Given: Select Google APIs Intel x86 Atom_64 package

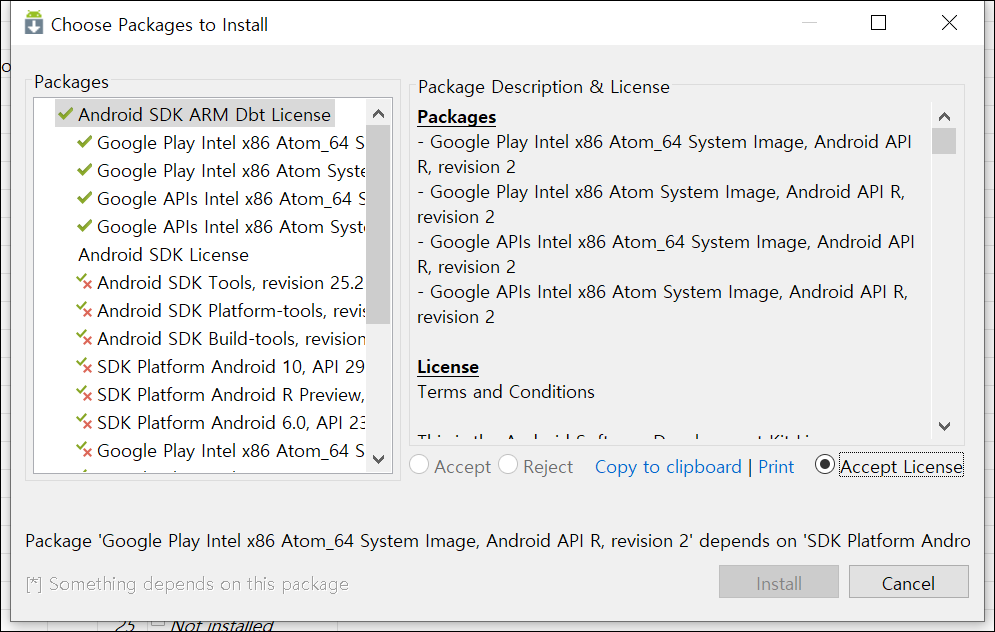Looking at the screenshot, I should (x=230, y=199).
